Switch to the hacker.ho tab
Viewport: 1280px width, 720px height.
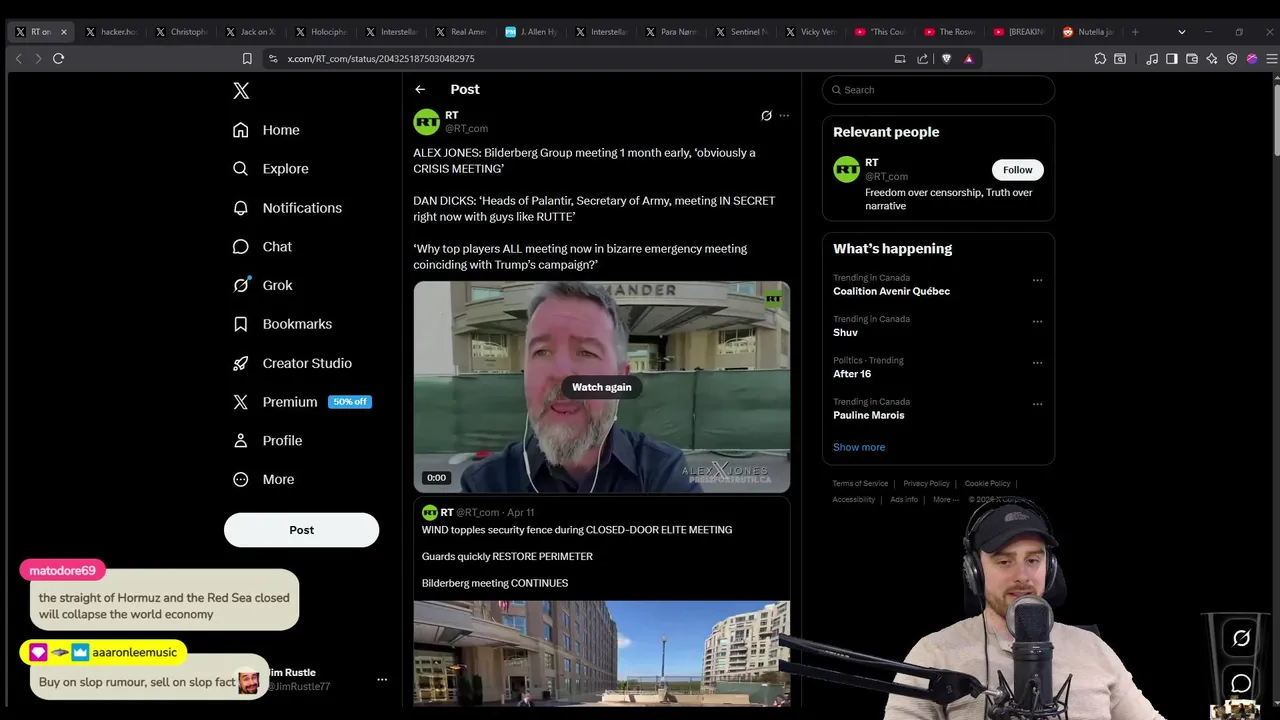pyautogui.click(x=111, y=32)
